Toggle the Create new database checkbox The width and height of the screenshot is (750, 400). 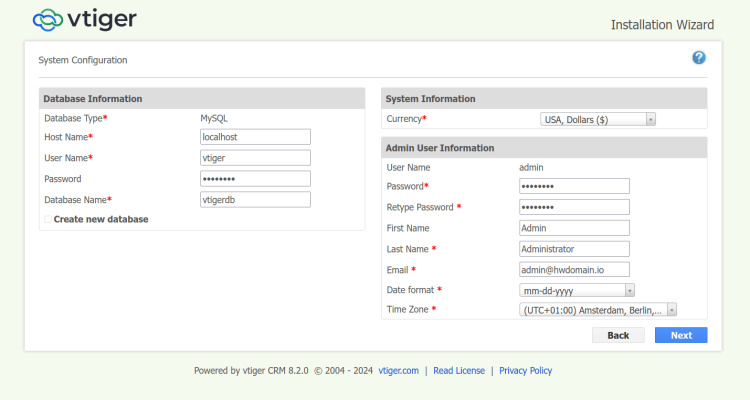[x=48, y=219]
